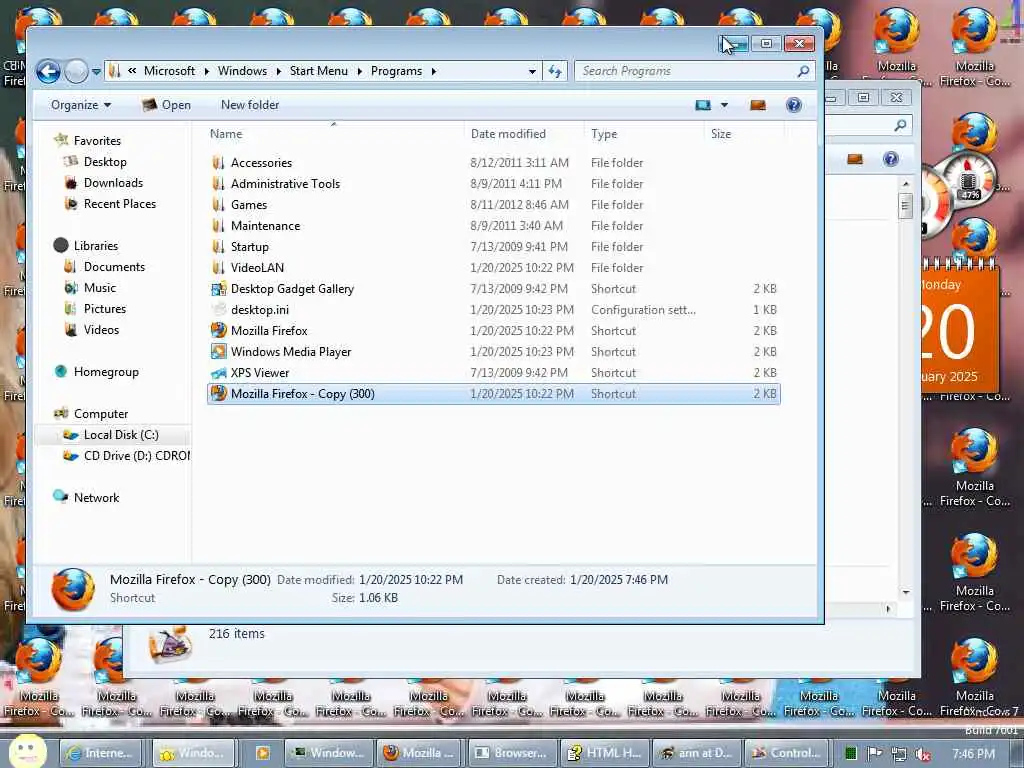Select the Windows Media Player shortcut icon

coord(219,351)
